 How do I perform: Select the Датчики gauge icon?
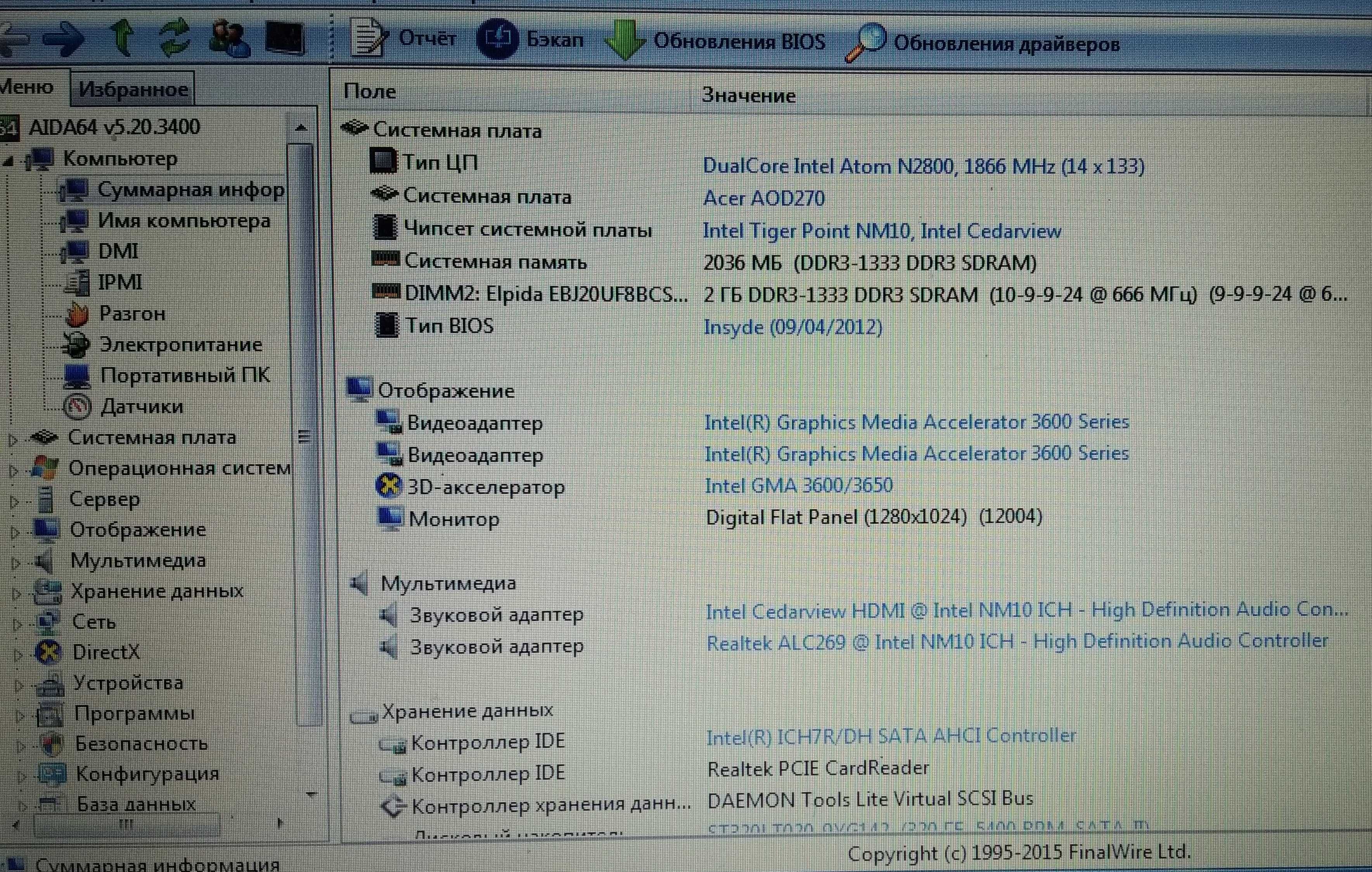[77, 406]
